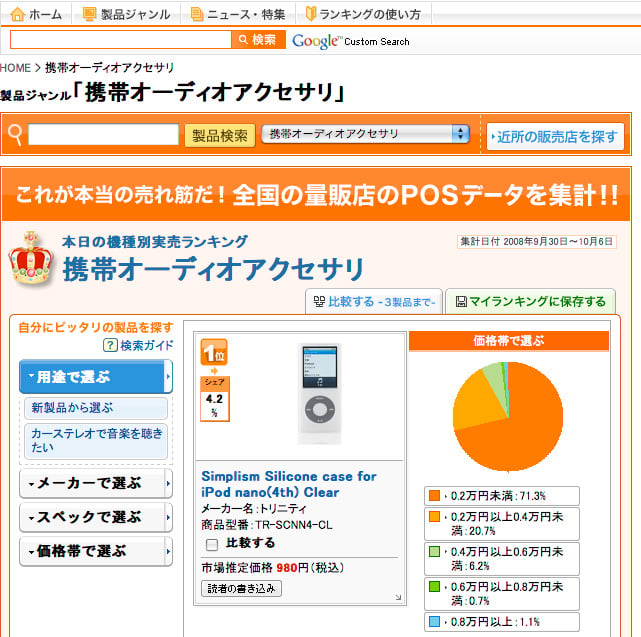
Task: Expand the メーカーで選ぶ section
Action: tap(96, 483)
